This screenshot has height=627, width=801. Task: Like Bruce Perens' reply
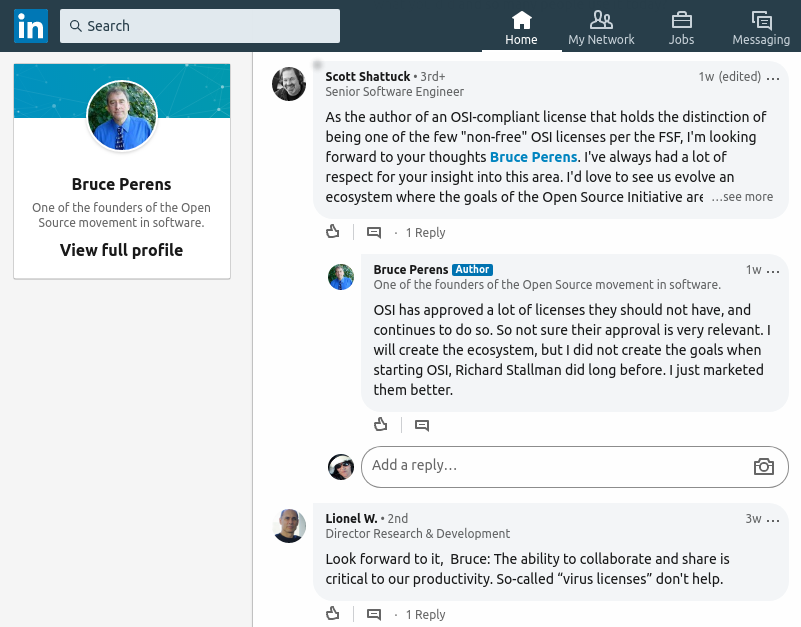pyautogui.click(x=381, y=425)
